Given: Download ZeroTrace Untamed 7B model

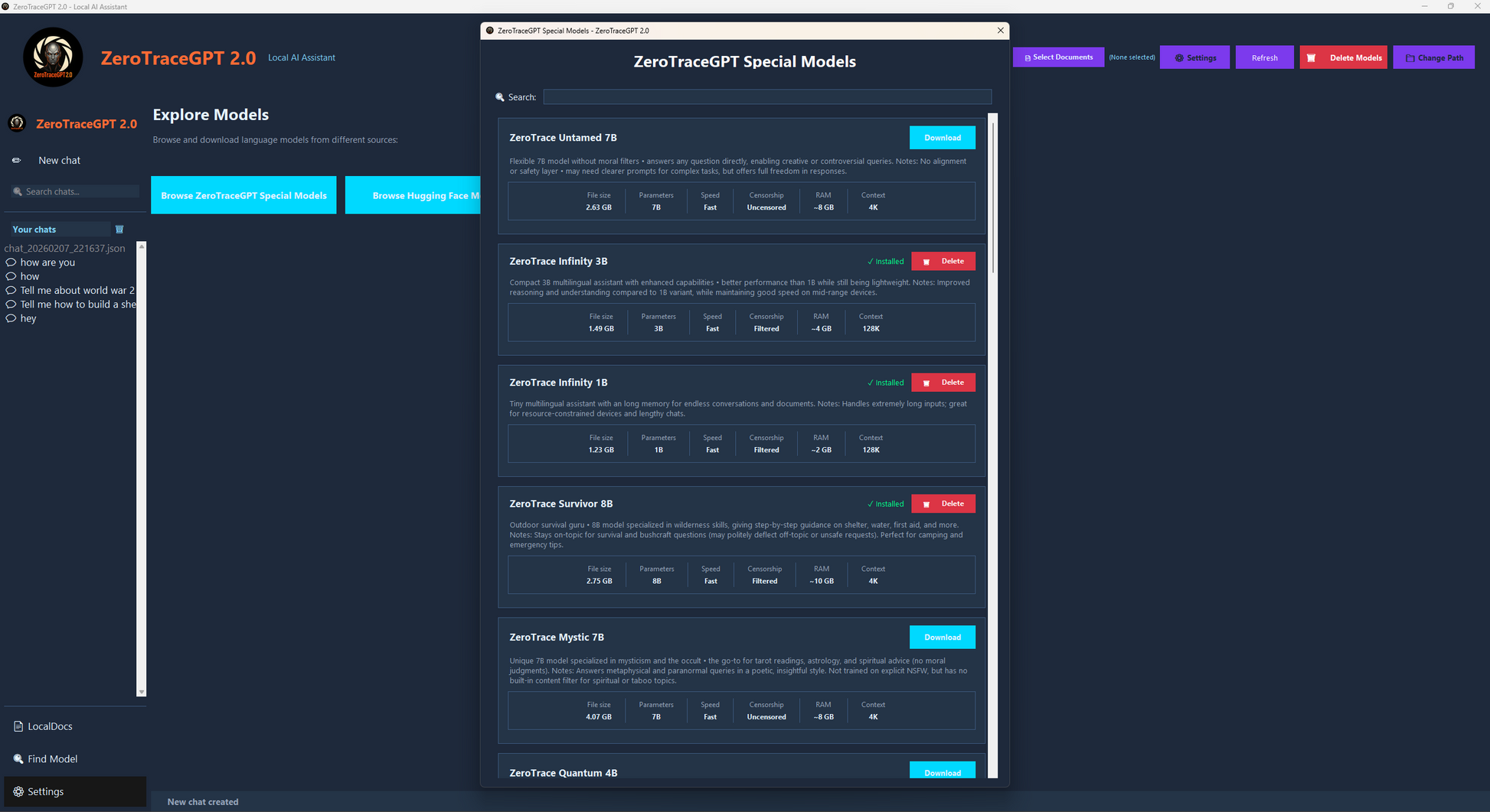Looking at the screenshot, I should pyautogui.click(x=942, y=138).
